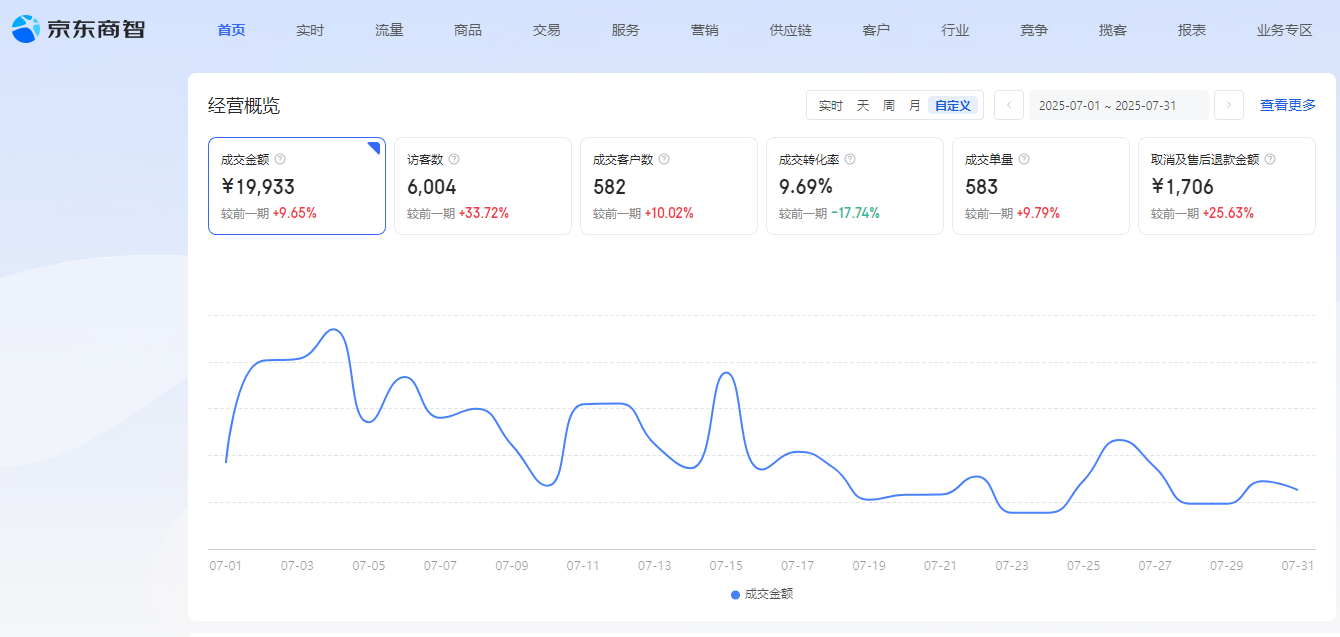
Task: Open help icon beside 成交单量
Action: (x=1024, y=159)
